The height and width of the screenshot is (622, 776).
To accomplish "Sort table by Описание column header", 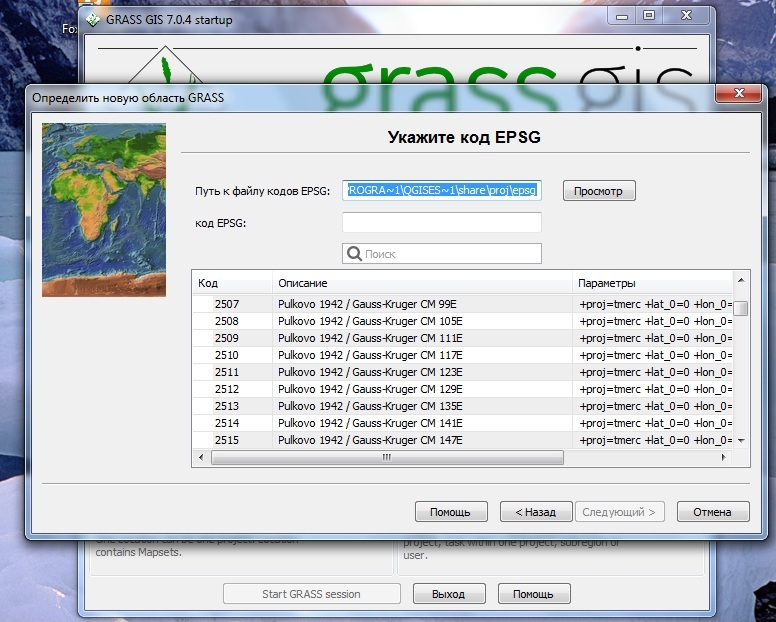I will [422, 283].
